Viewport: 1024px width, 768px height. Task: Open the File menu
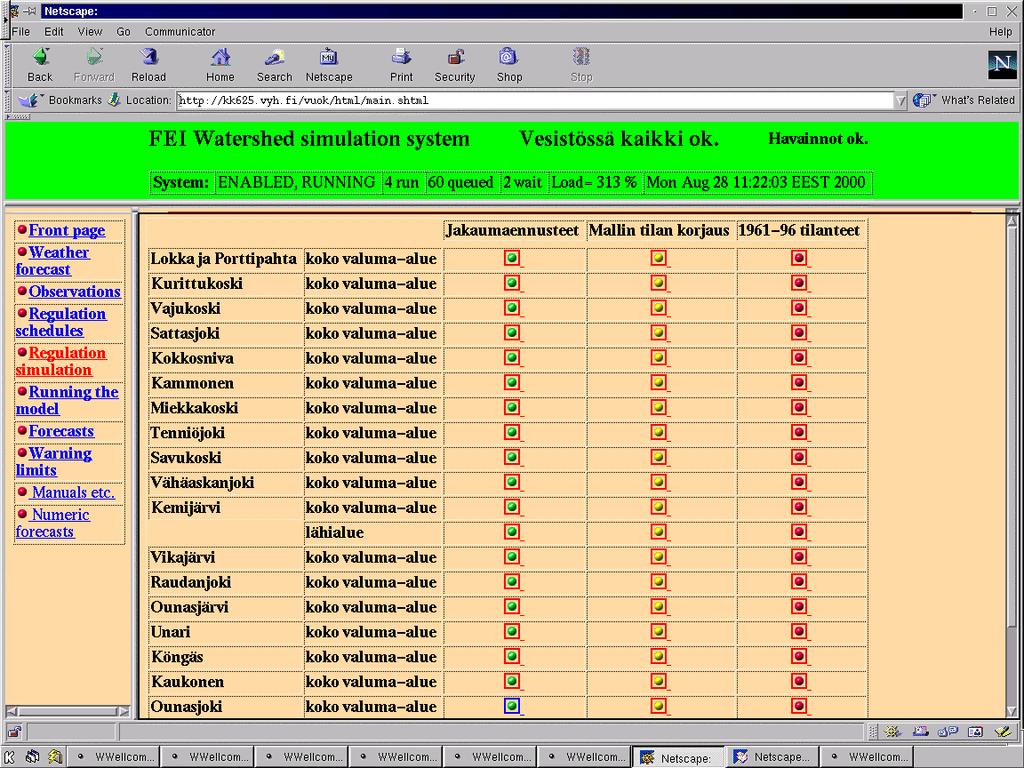(x=21, y=31)
